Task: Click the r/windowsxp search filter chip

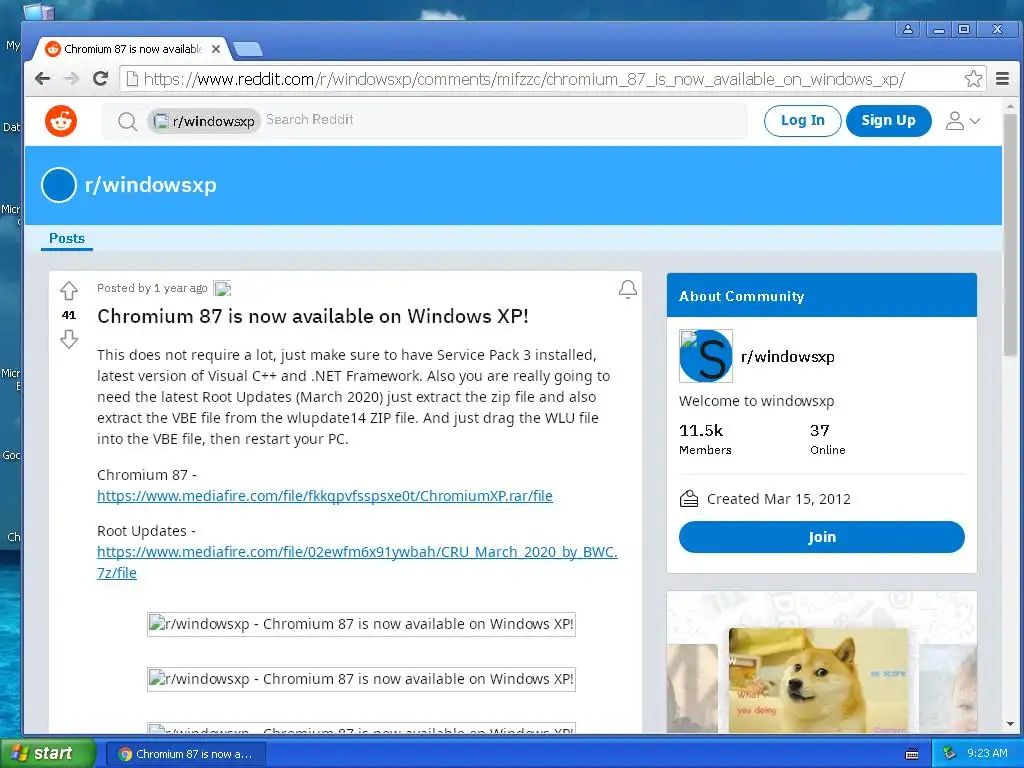Action: [x=204, y=121]
